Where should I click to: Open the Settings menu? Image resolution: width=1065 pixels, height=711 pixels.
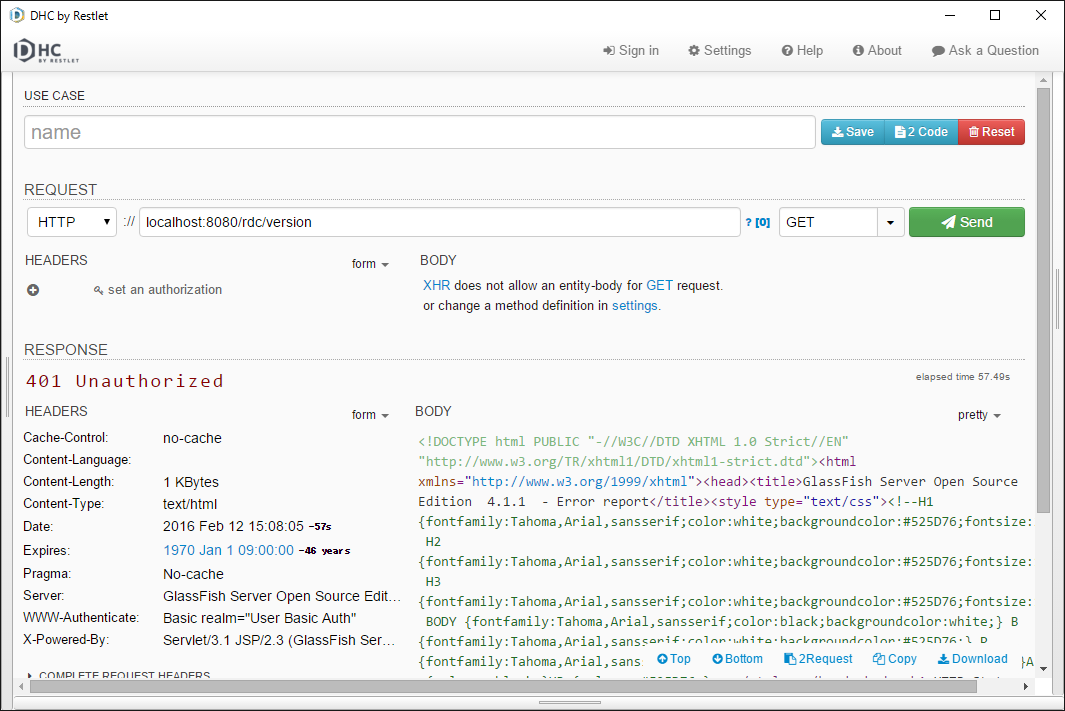coord(719,50)
